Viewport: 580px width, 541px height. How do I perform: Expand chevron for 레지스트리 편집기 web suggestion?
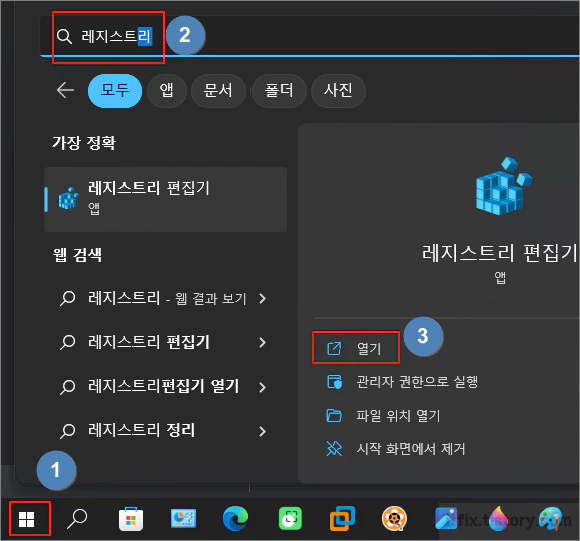(263, 342)
